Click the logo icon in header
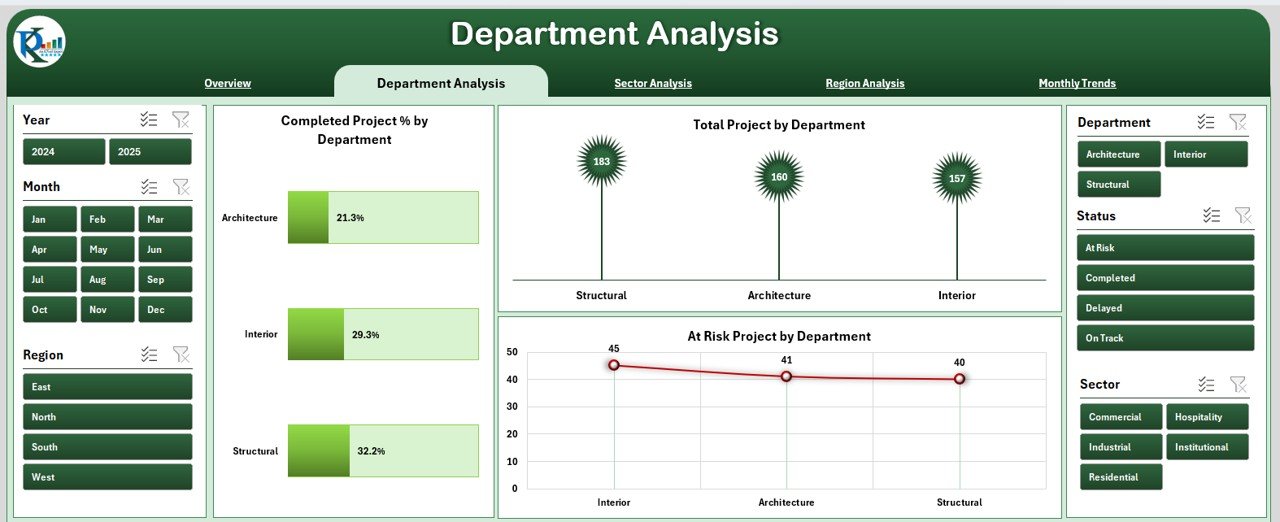 40,43
